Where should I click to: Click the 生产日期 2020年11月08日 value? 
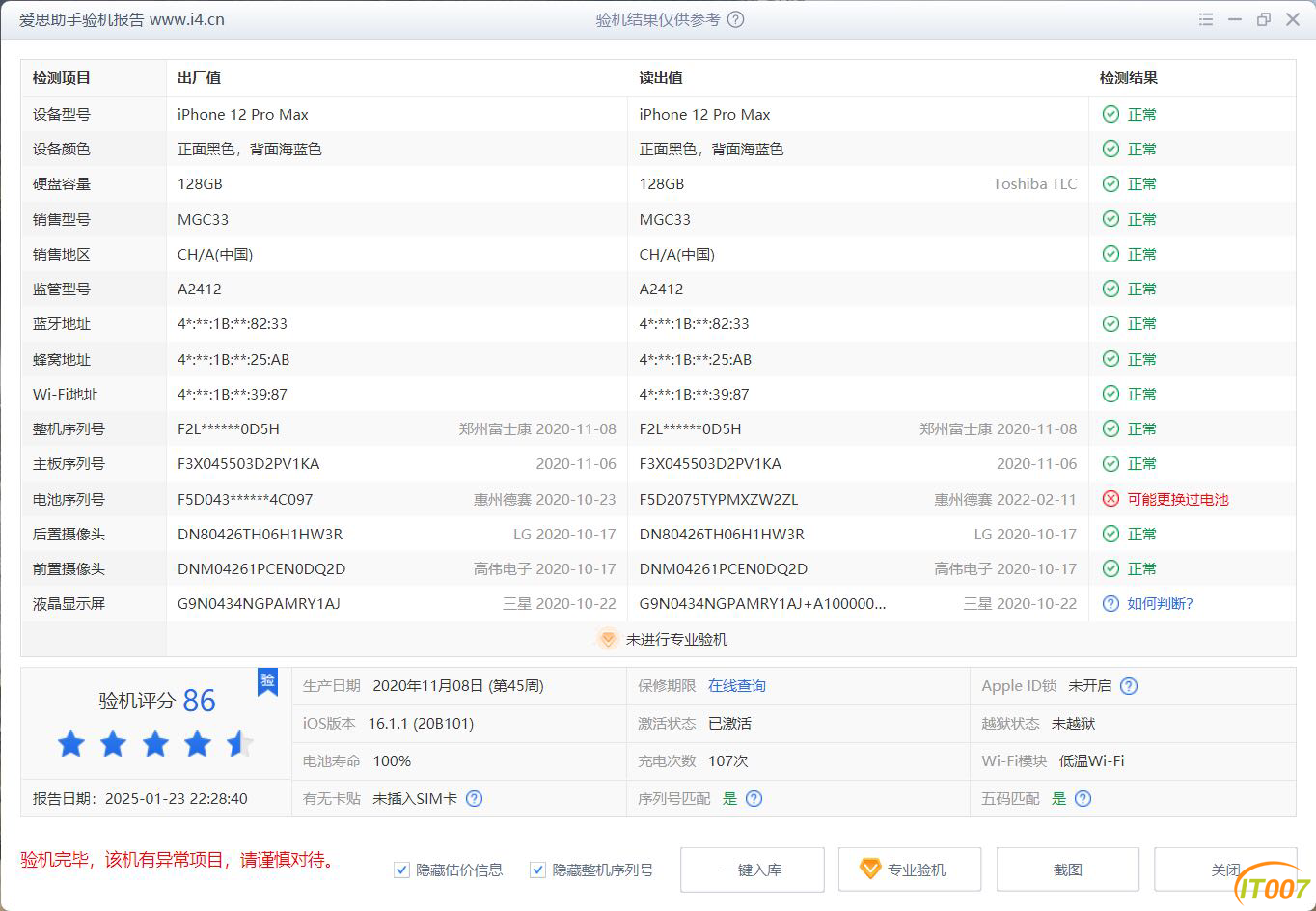pos(458,686)
